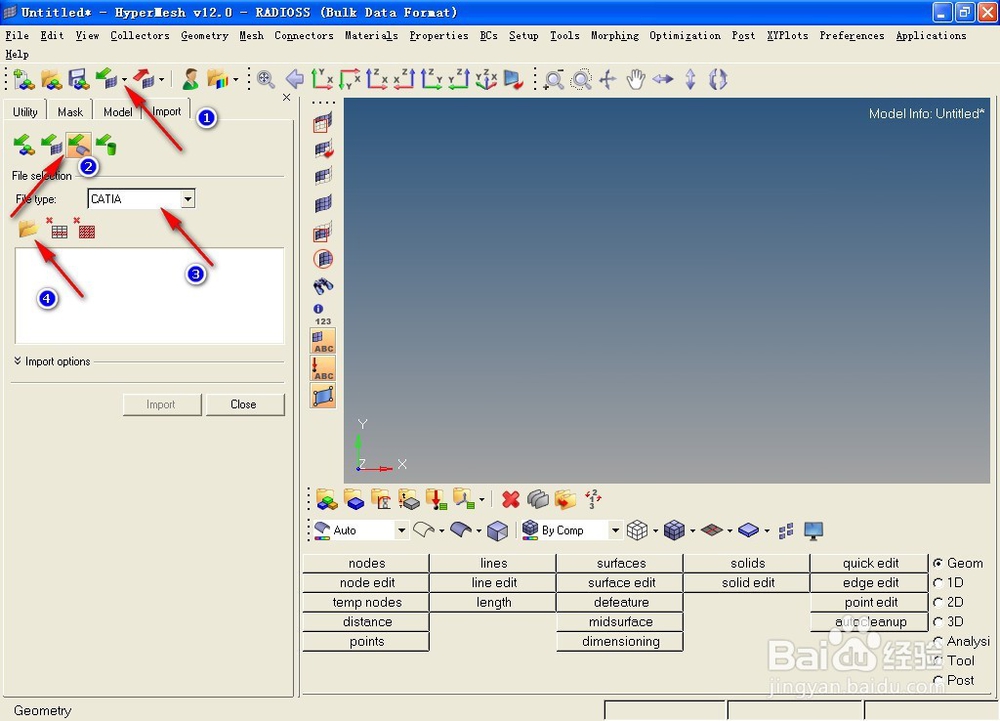Open dropdown arrow next to wireframe cube icon
Screen dimensions: 1000x721
[655, 530]
